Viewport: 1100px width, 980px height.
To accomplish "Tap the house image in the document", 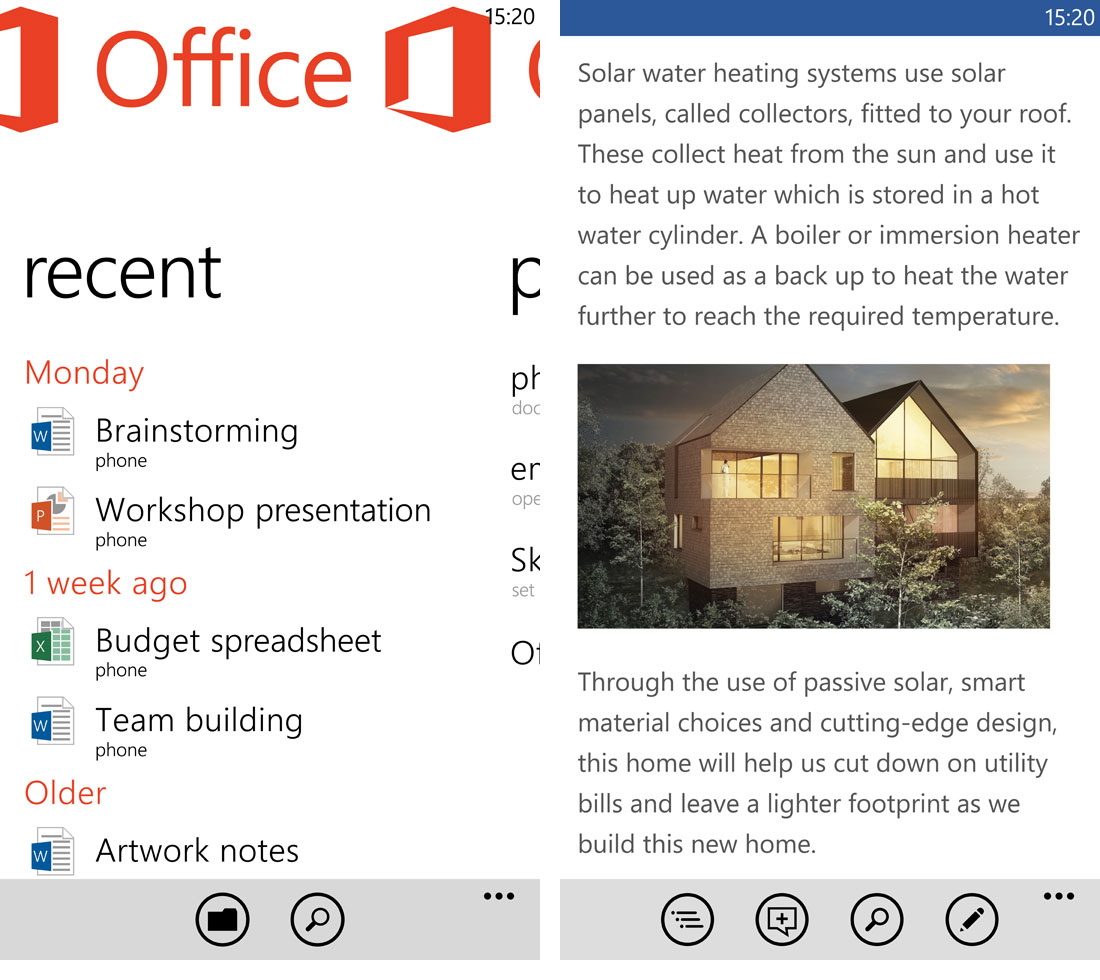I will [x=814, y=496].
